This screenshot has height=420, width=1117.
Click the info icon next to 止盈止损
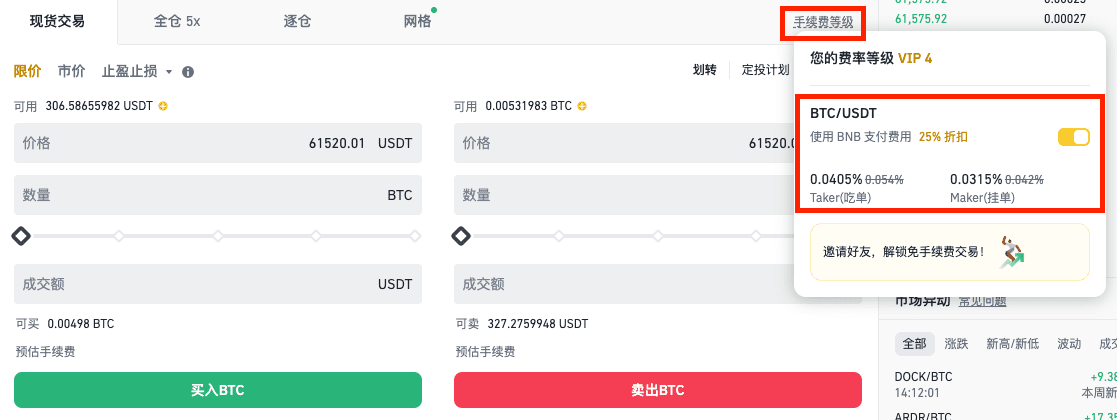188,72
